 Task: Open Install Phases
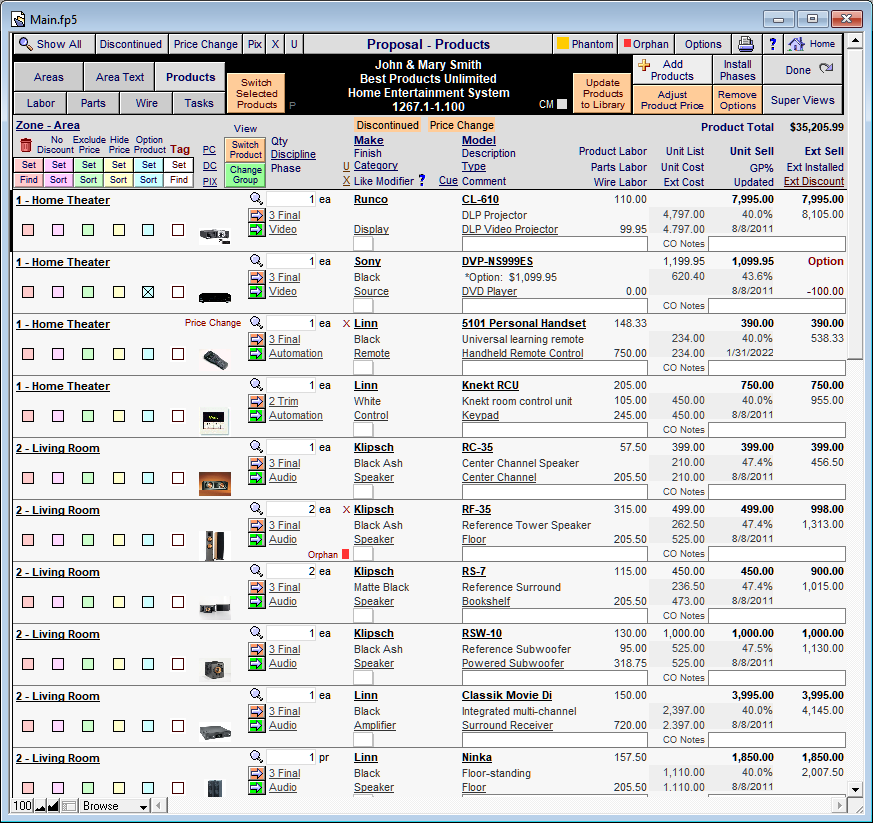tap(737, 70)
